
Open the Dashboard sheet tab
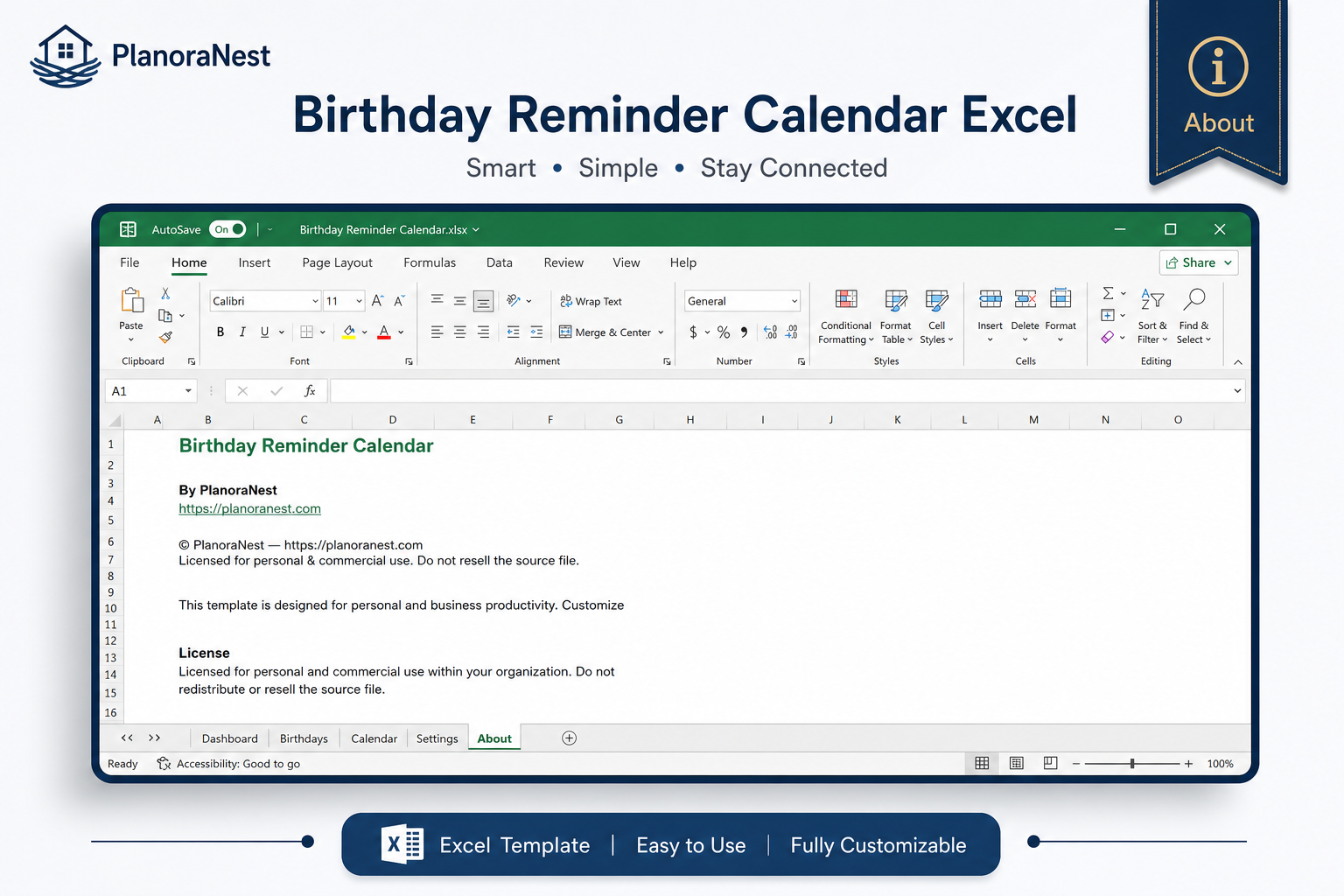[230, 738]
